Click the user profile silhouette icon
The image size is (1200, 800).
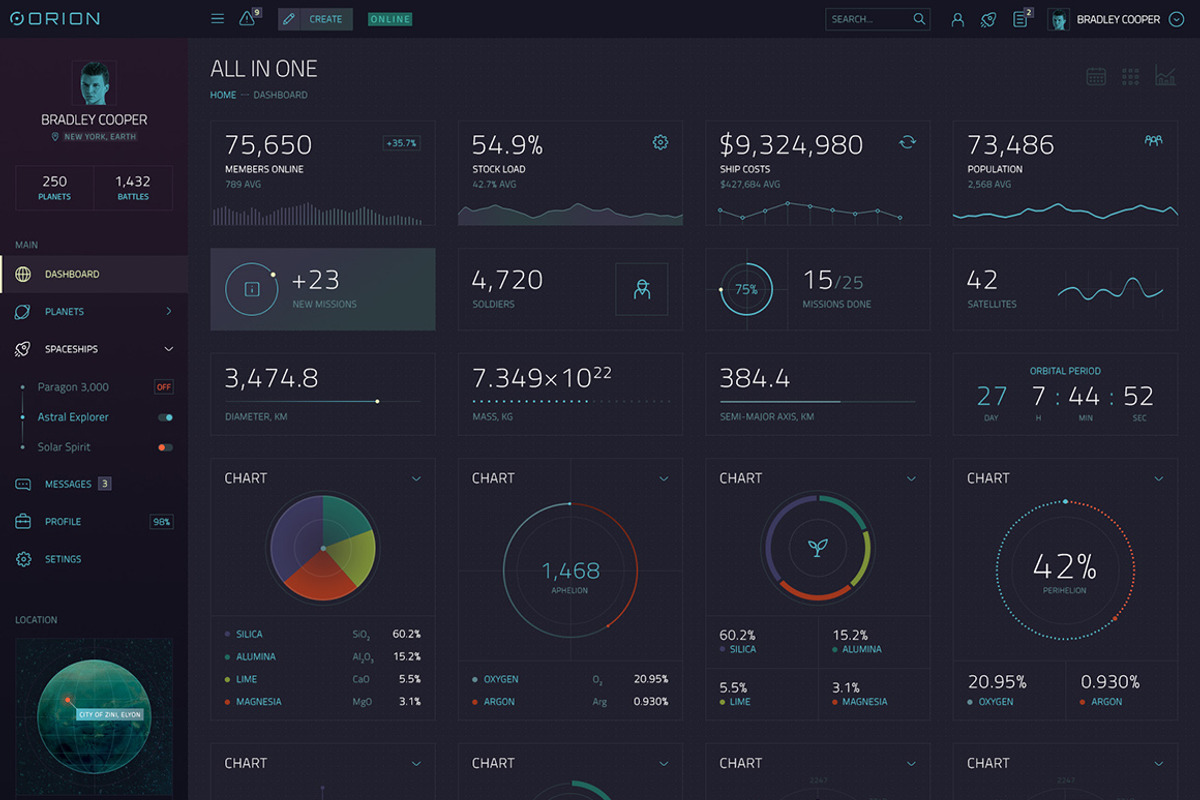957,19
